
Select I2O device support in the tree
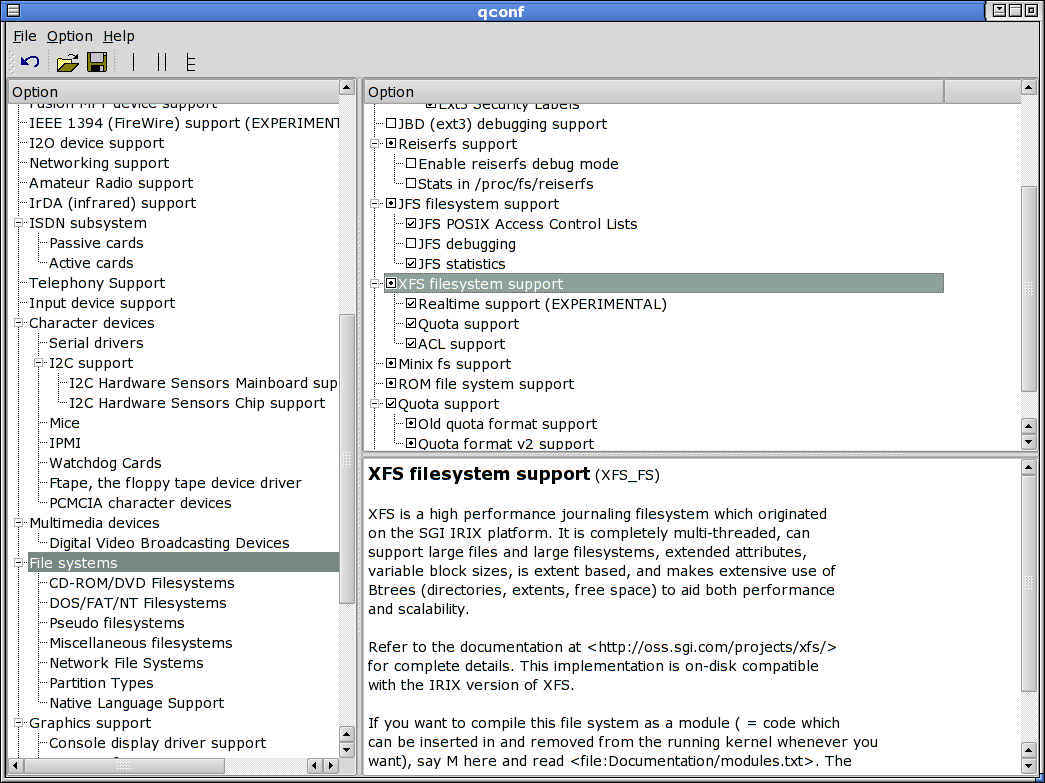coord(97,143)
